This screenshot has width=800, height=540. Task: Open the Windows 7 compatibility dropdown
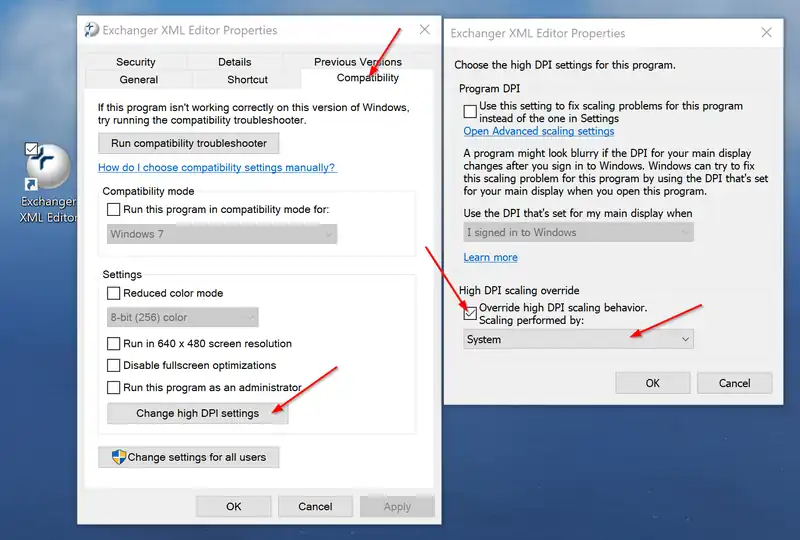[x=222, y=234]
